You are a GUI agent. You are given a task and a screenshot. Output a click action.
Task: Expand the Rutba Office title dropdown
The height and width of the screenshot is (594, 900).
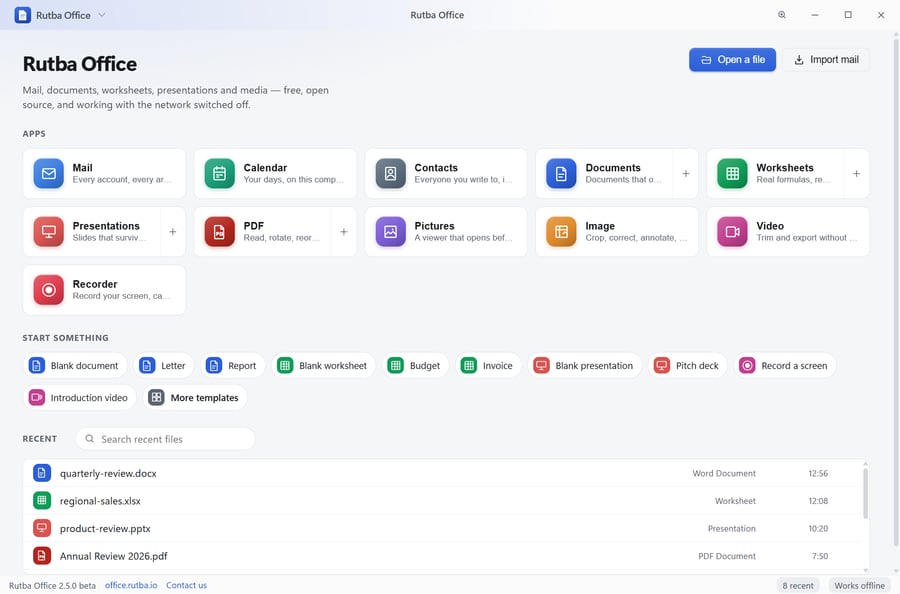point(102,15)
